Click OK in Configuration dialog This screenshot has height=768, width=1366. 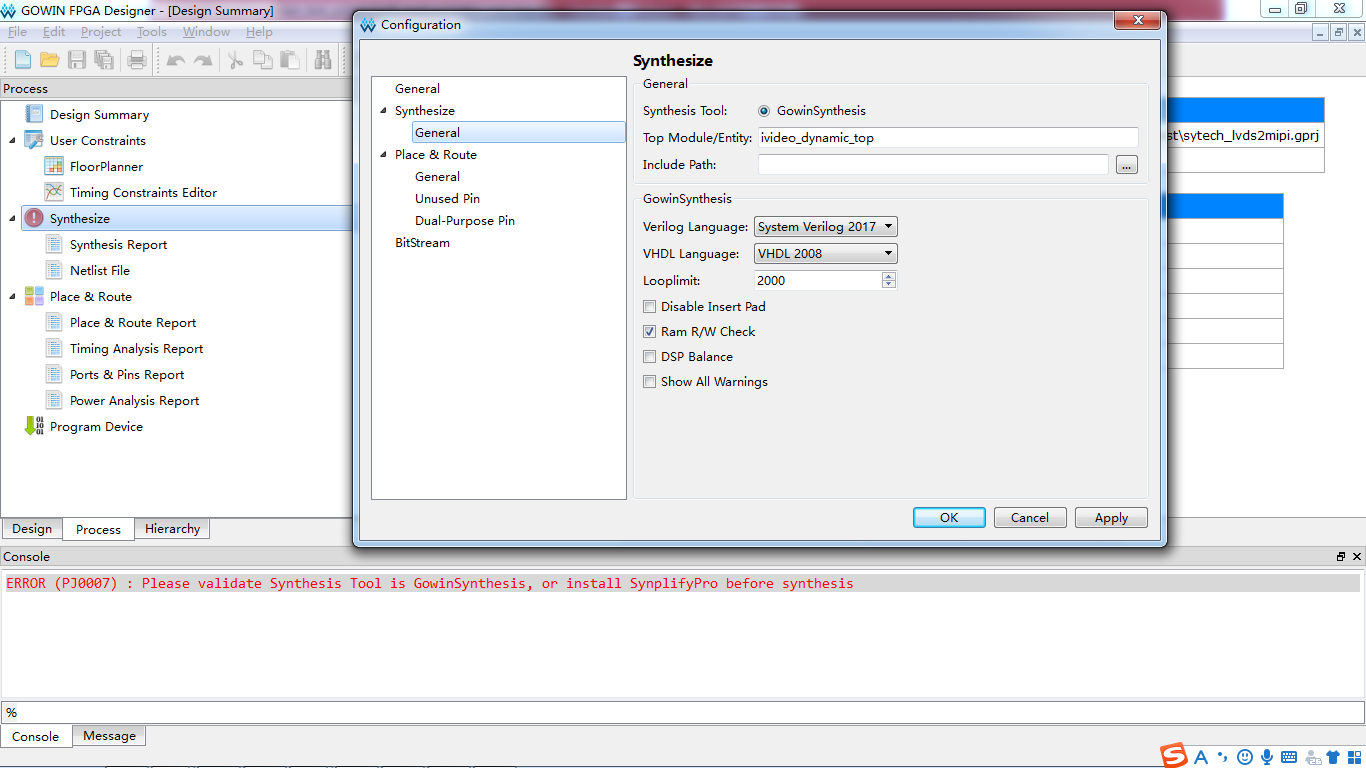click(x=949, y=518)
